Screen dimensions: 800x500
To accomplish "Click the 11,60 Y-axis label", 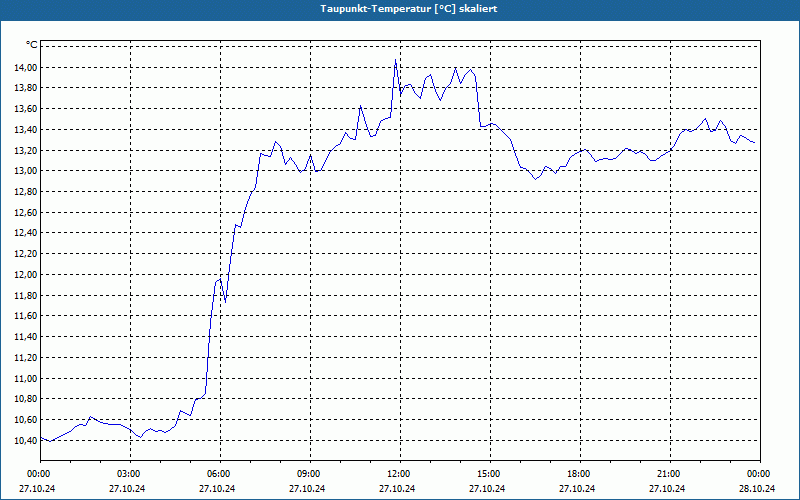I will [25, 316].
